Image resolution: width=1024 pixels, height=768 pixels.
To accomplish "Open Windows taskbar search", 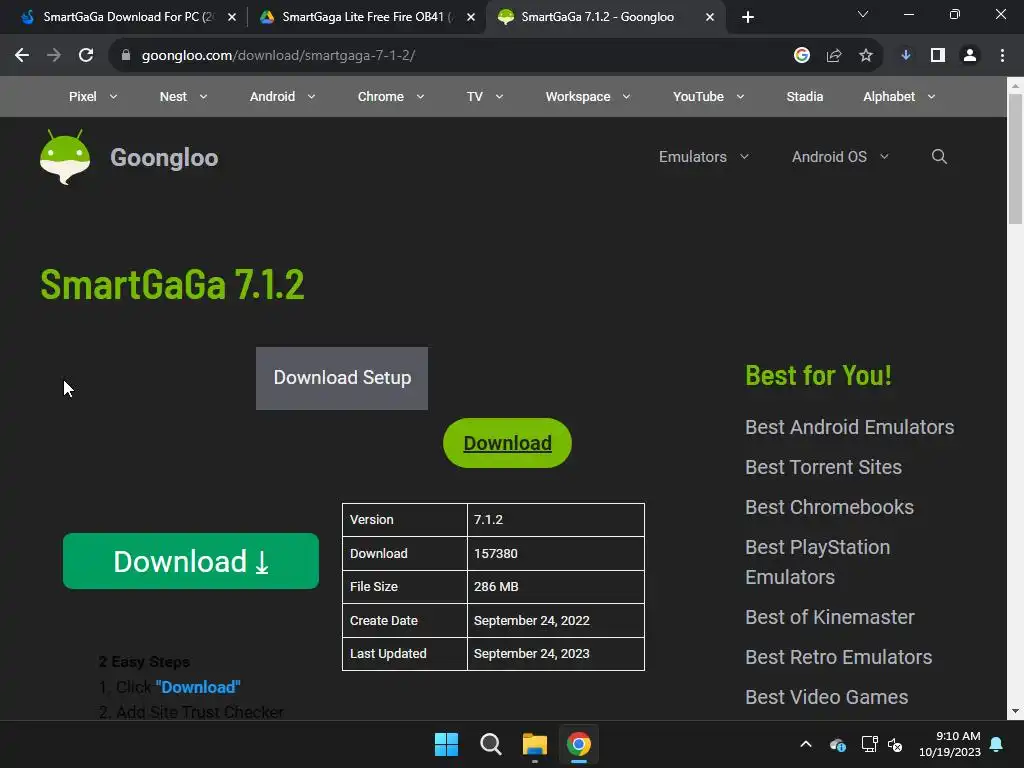I will [x=490, y=744].
